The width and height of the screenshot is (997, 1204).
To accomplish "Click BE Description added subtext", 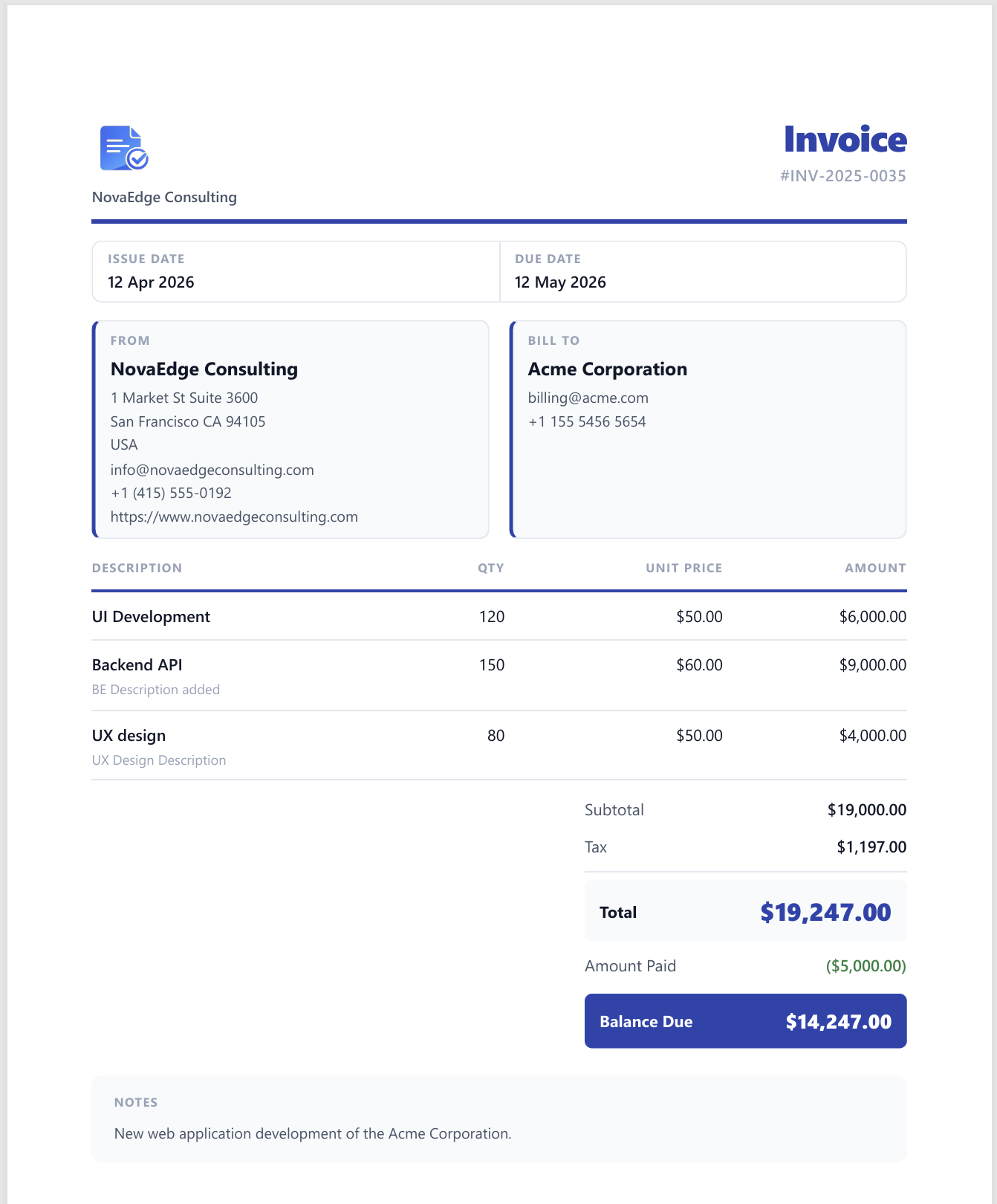I will [x=156, y=690].
